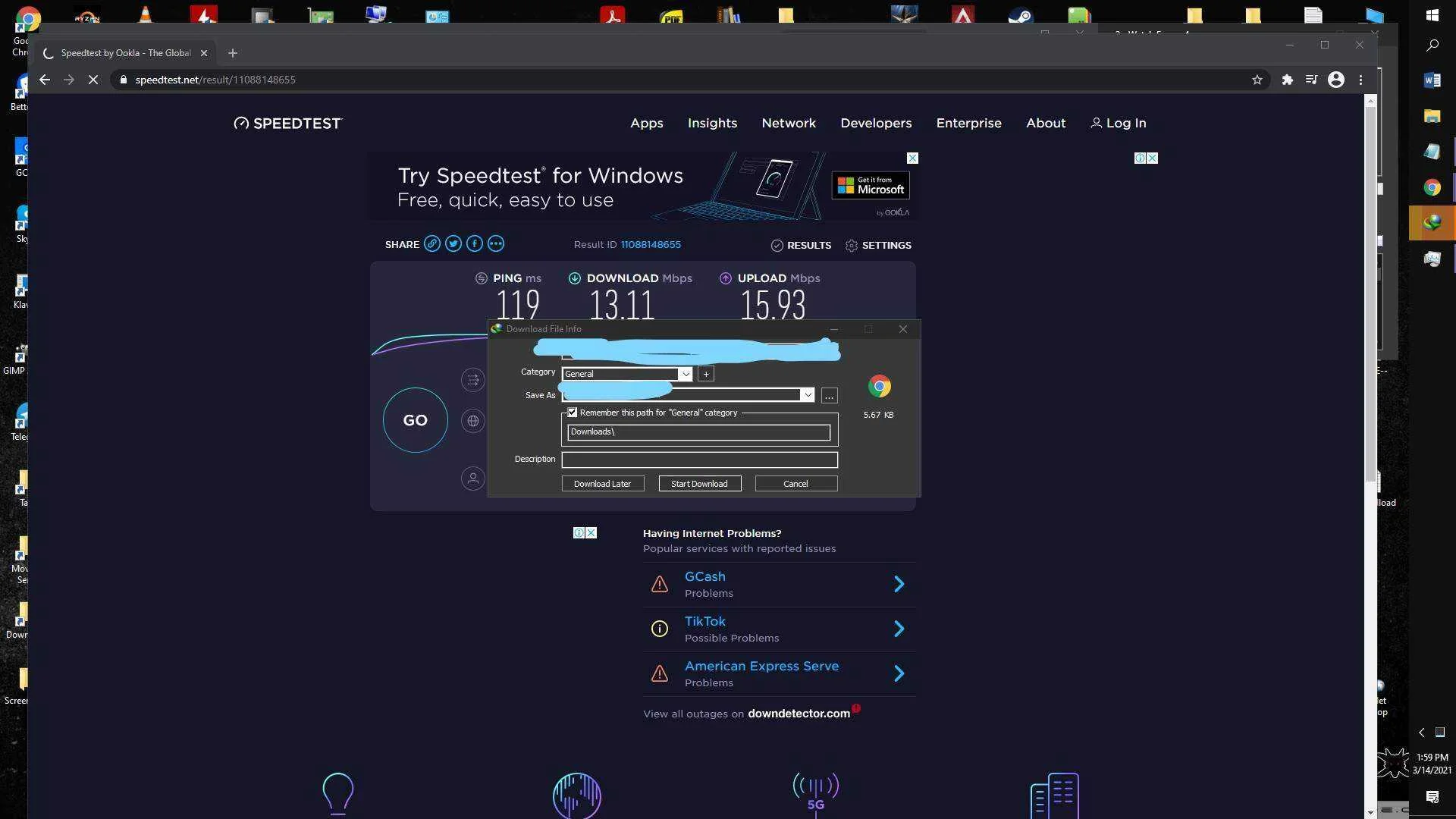Image resolution: width=1456 pixels, height=819 pixels.
Task: Start a new test with GO
Action: (415, 420)
